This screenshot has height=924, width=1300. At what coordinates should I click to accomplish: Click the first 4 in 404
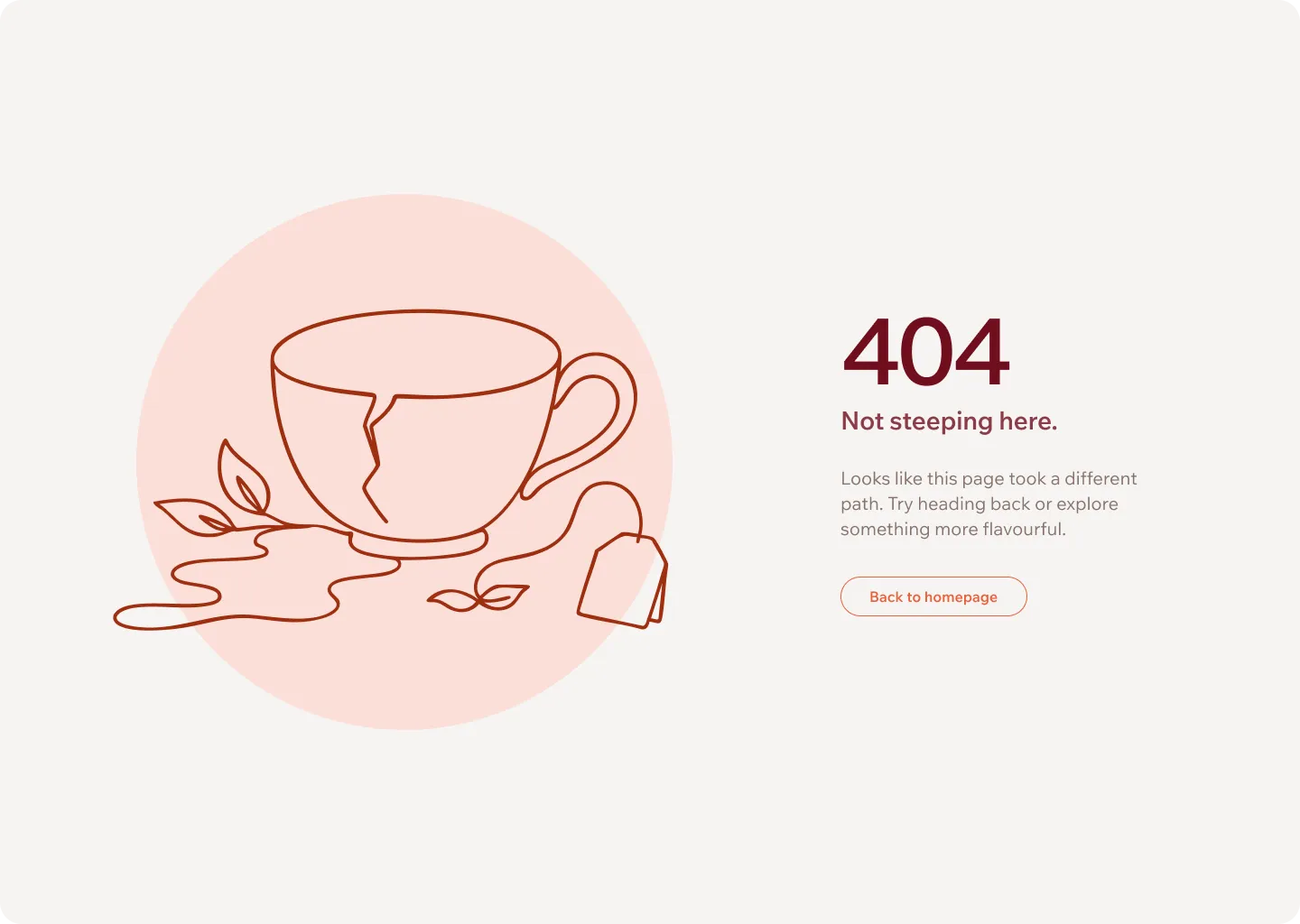[869, 353]
